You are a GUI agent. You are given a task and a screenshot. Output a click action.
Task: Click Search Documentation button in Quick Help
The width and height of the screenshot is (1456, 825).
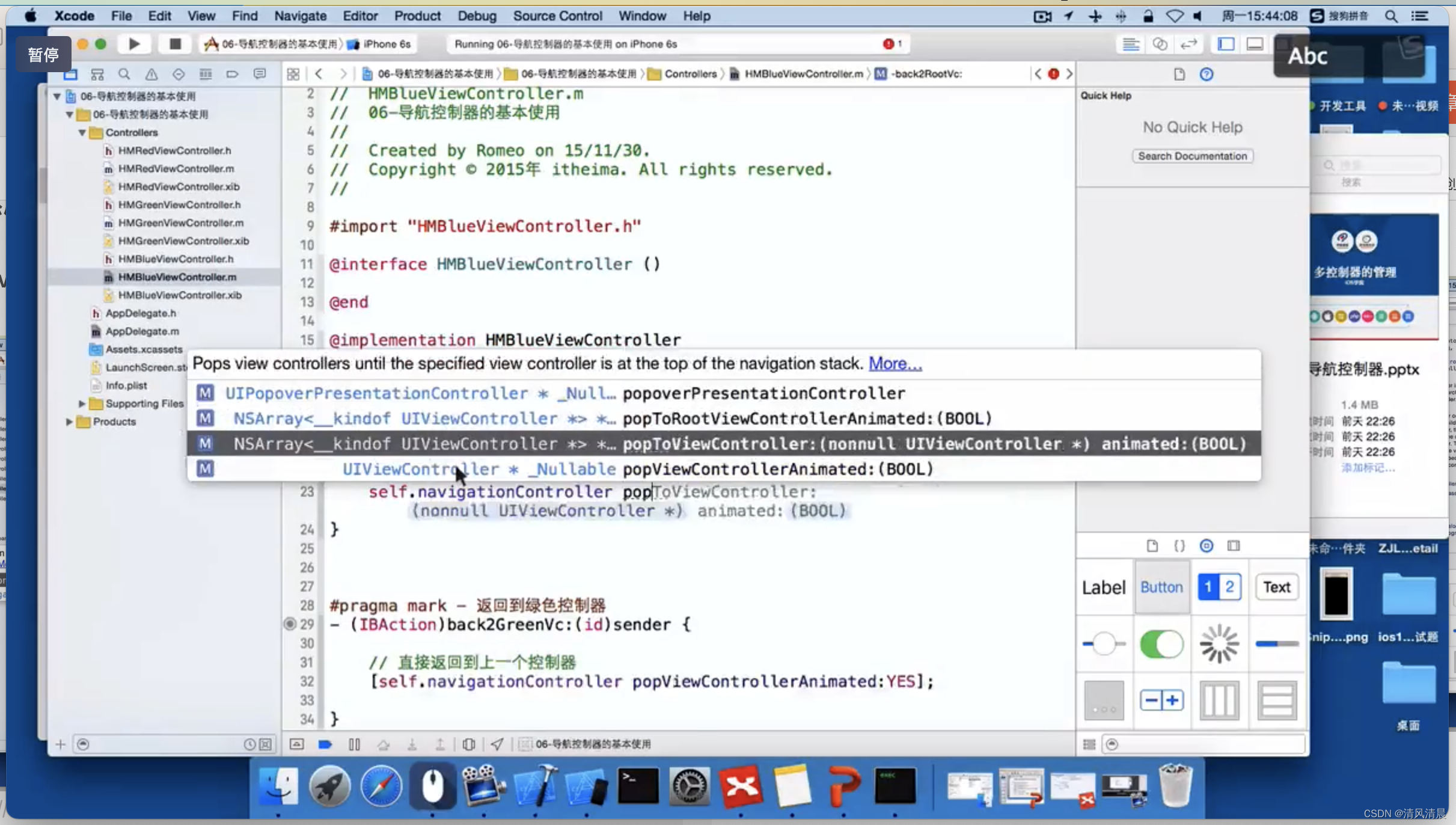click(x=1192, y=155)
